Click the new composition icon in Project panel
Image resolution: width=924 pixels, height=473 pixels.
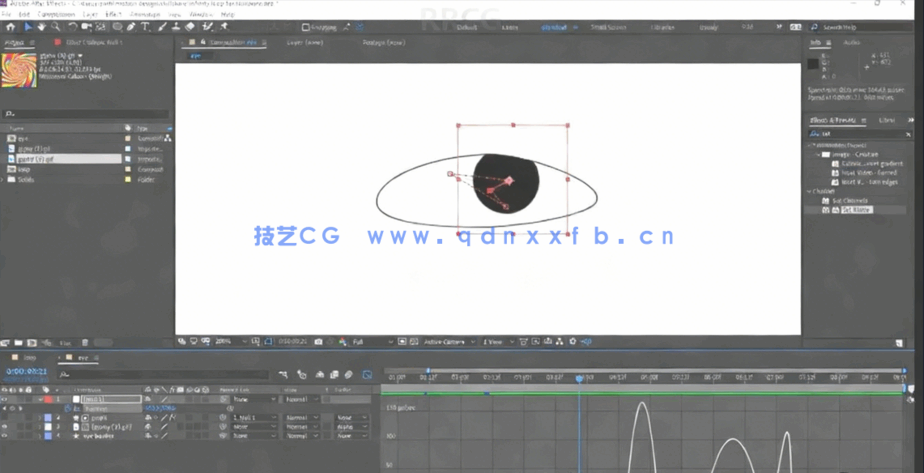click(32, 343)
